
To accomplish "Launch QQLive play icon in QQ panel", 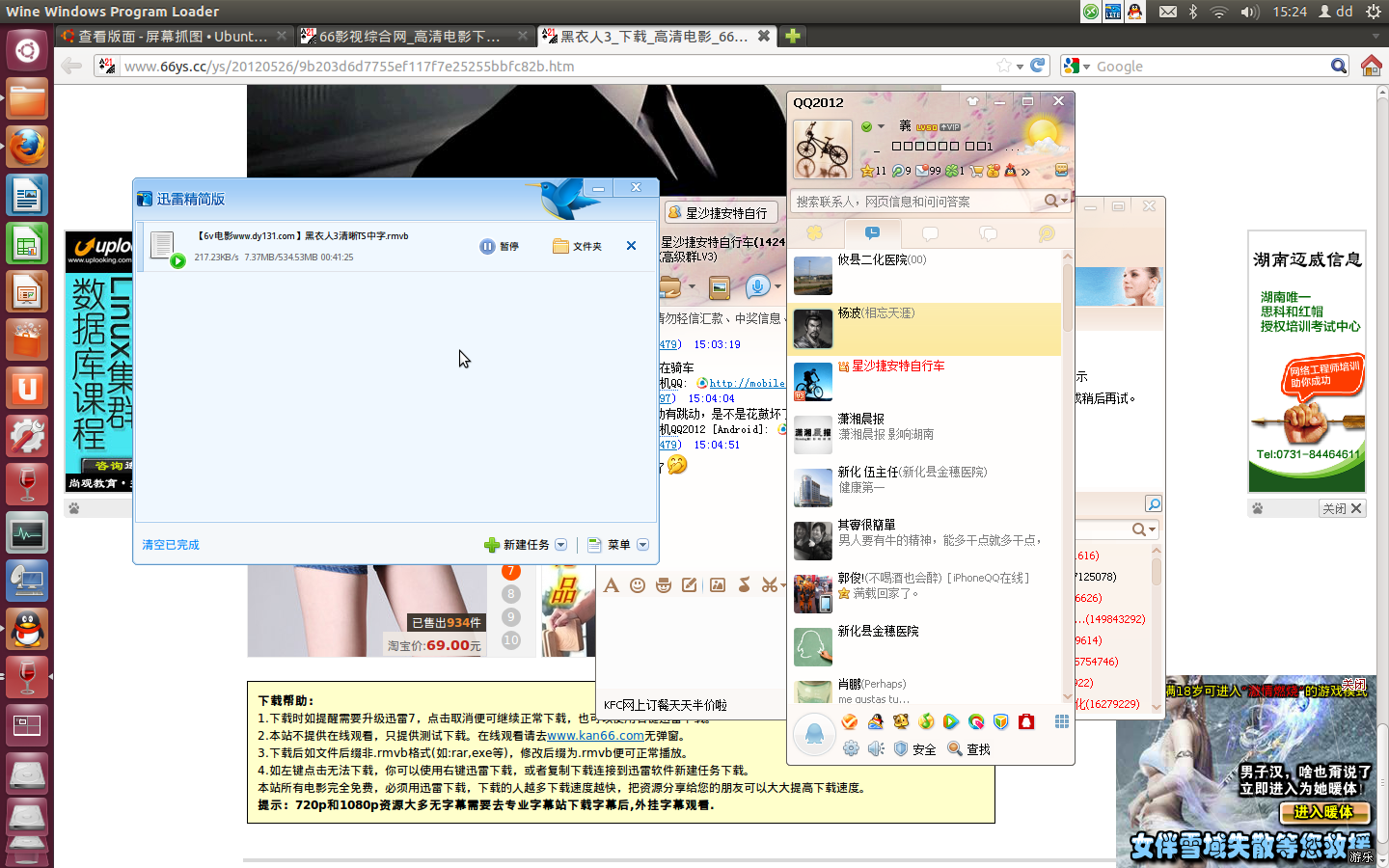I will coord(950,721).
